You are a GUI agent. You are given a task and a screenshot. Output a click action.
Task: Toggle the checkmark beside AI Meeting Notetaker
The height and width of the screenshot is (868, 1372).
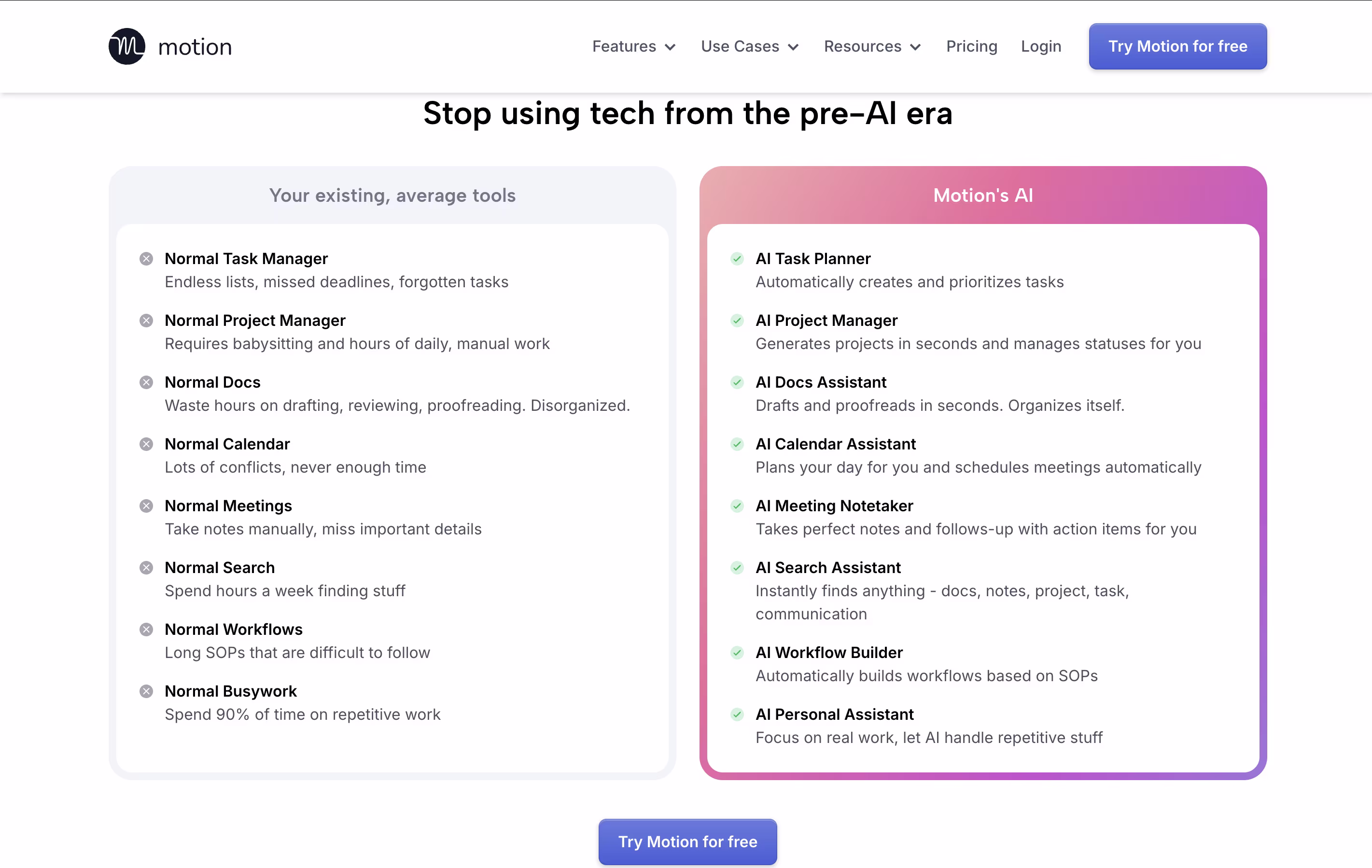click(x=737, y=506)
